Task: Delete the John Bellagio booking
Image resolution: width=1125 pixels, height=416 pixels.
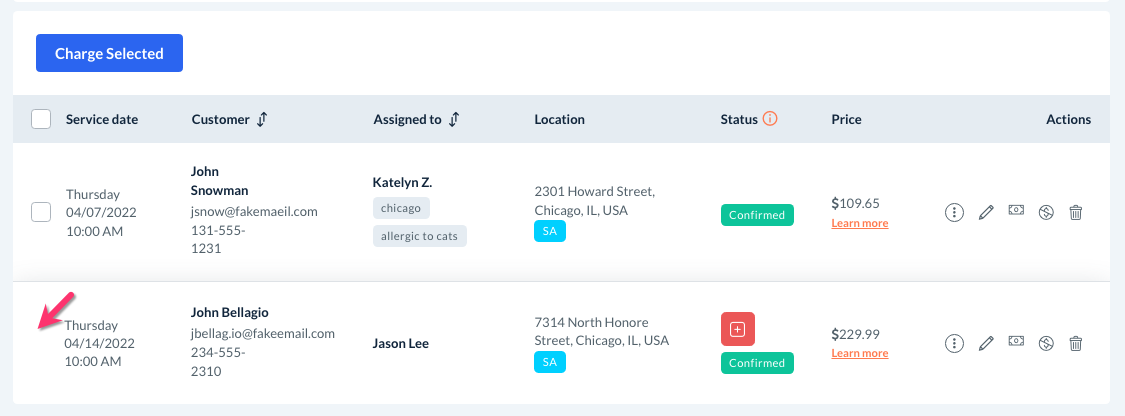Action: pos(1076,344)
